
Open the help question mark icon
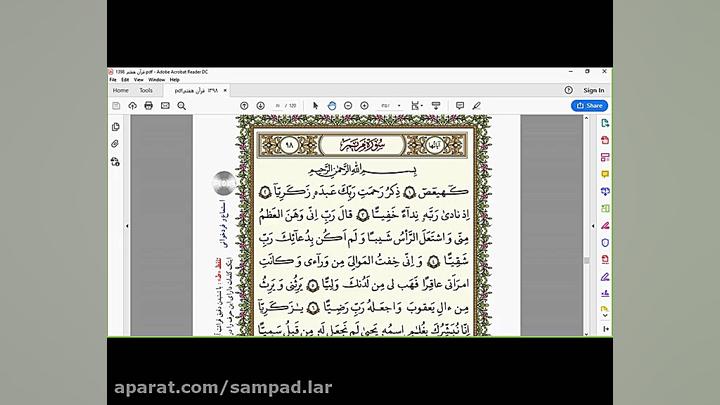pyautogui.click(x=568, y=90)
